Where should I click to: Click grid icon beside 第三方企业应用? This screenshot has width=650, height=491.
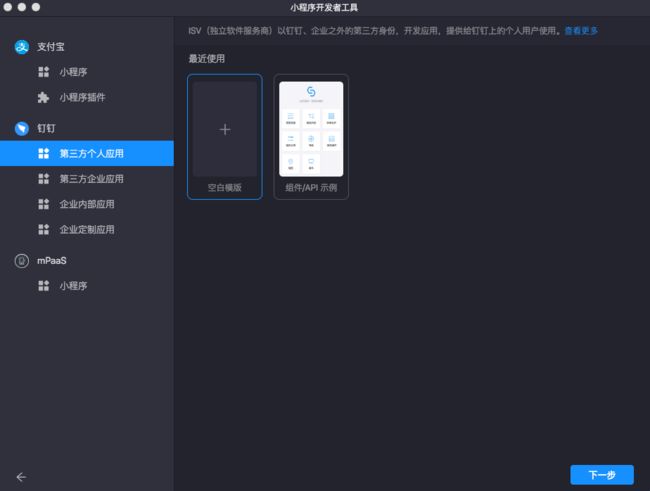[44, 179]
